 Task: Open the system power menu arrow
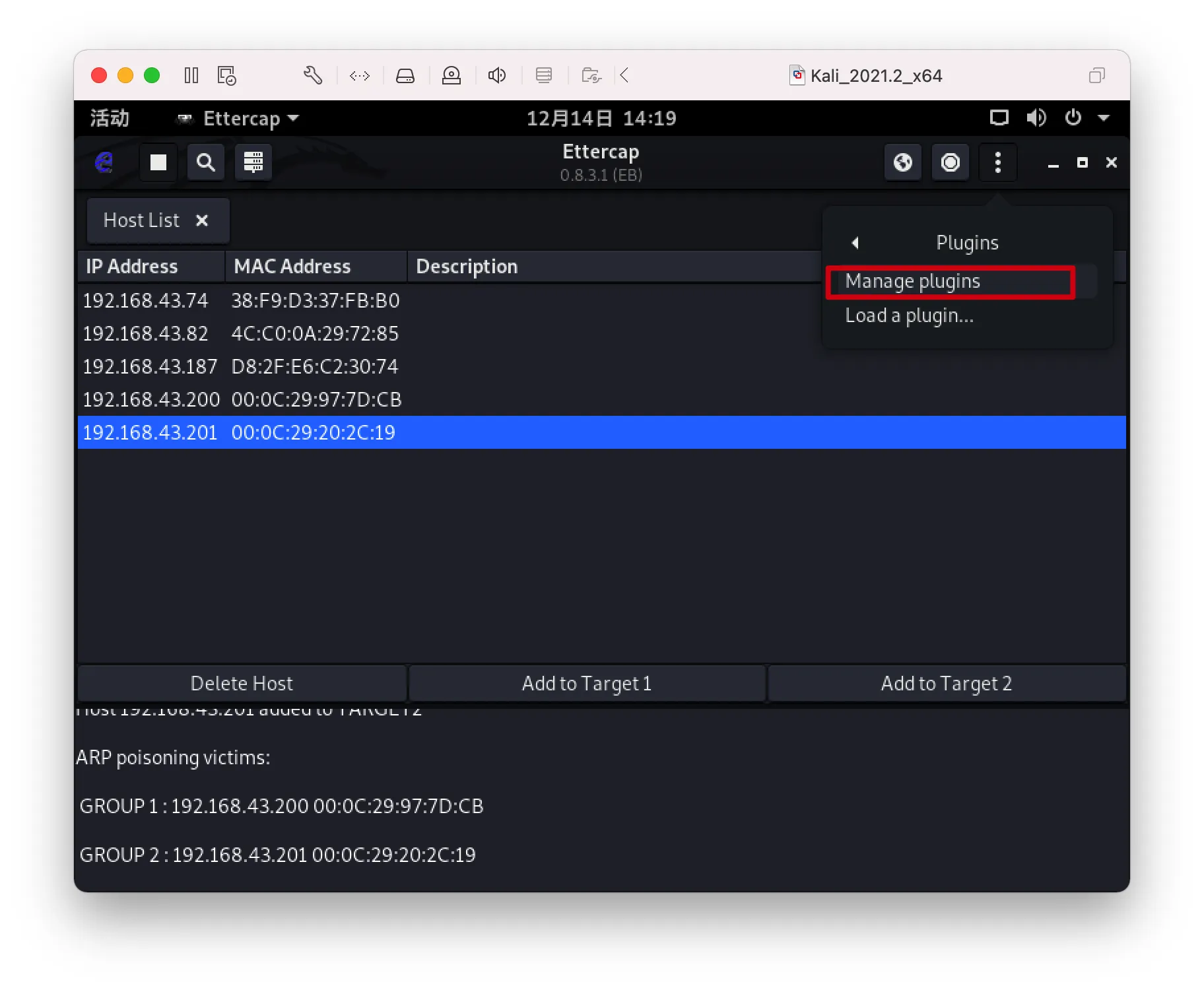1103,118
